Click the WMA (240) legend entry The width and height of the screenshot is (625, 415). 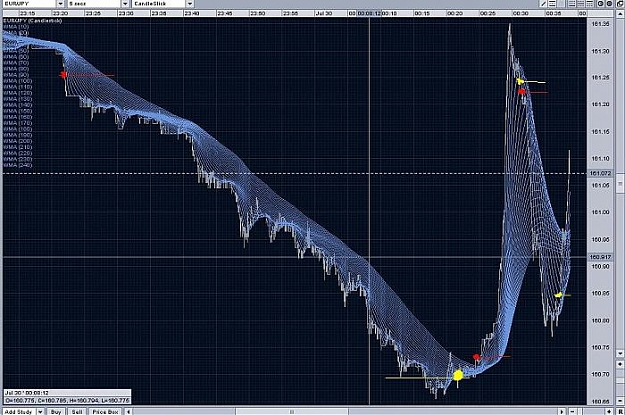point(18,165)
